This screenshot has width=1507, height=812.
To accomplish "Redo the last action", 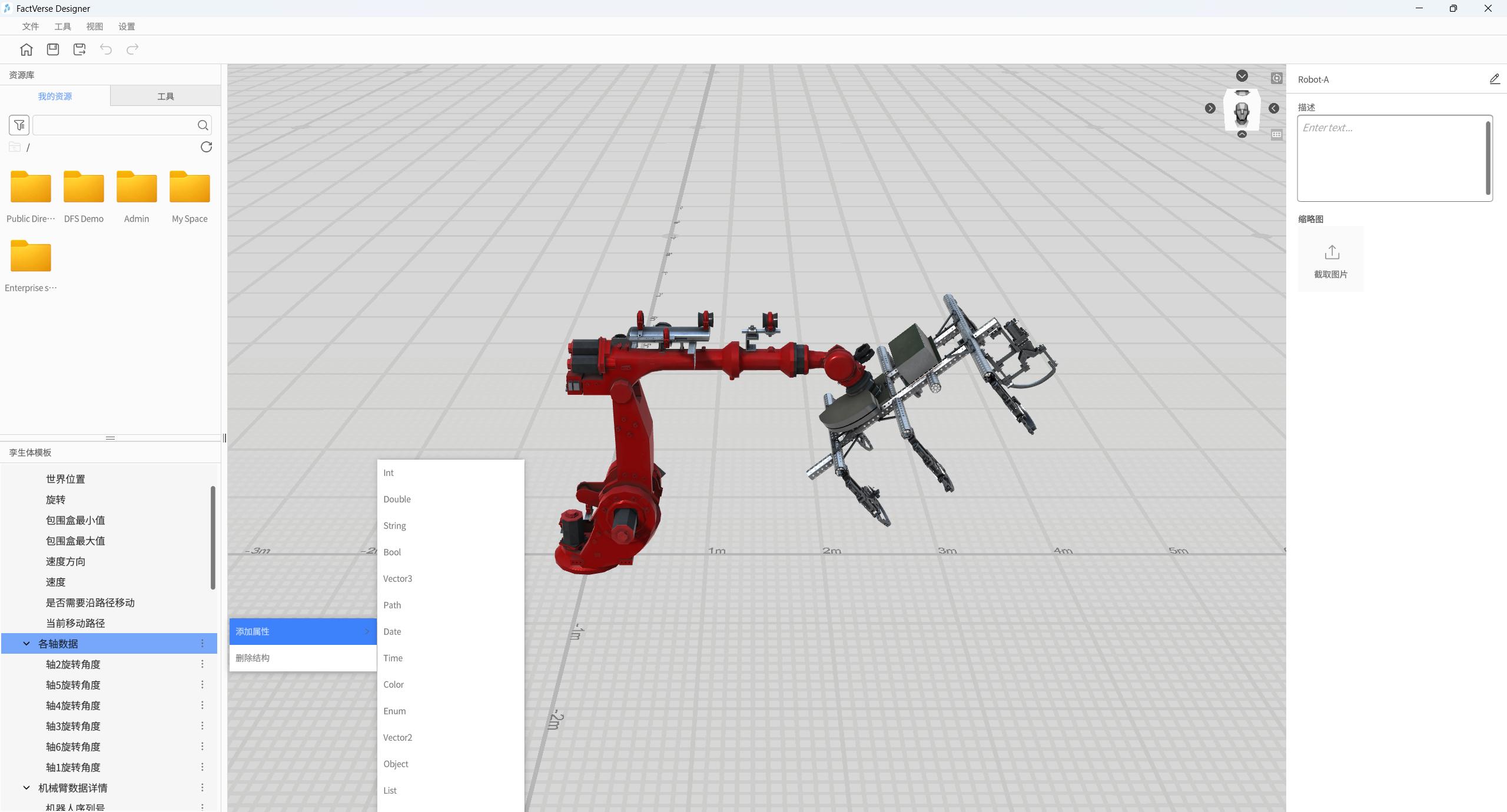I will [132, 49].
